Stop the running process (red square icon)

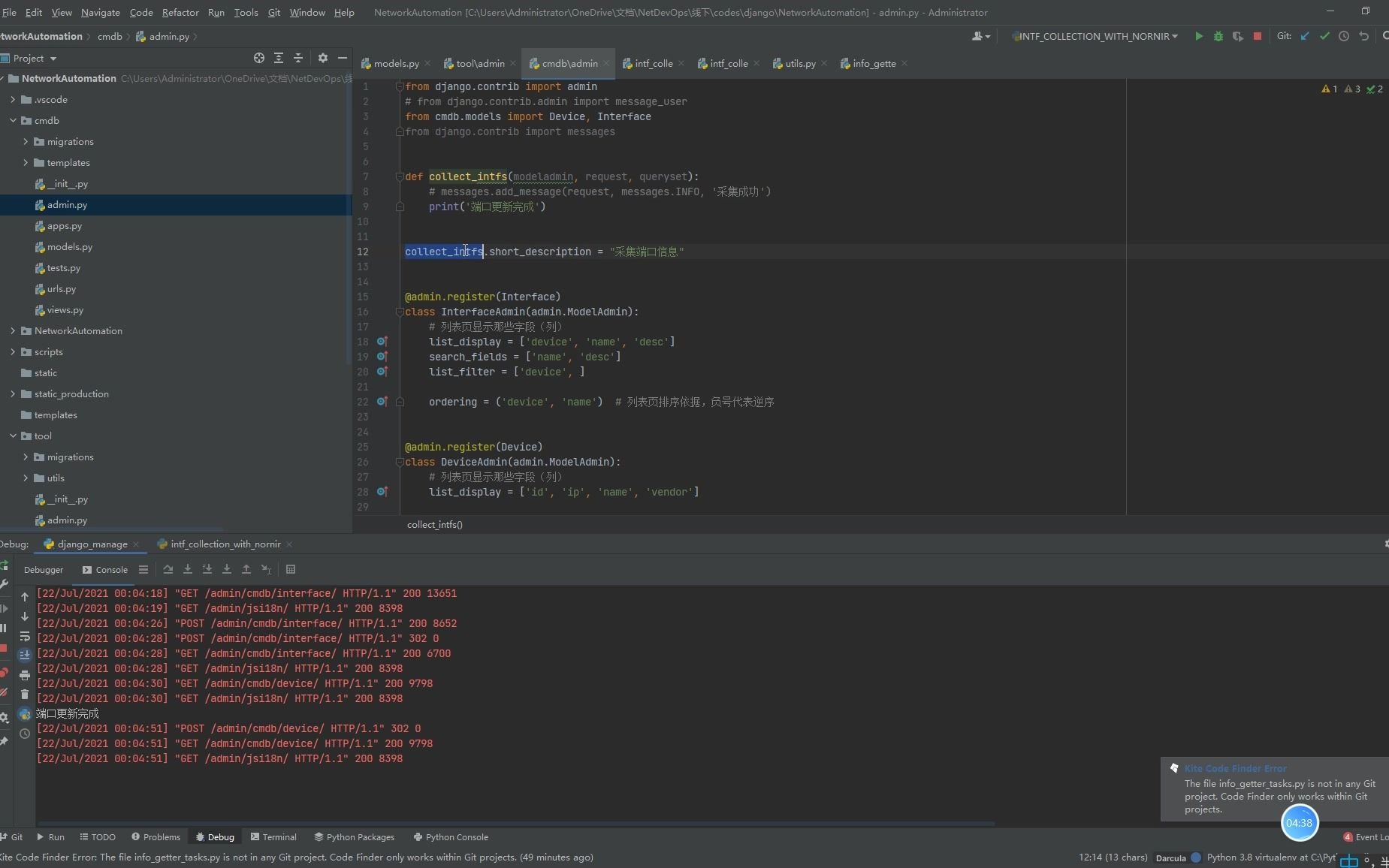click(x=1256, y=36)
